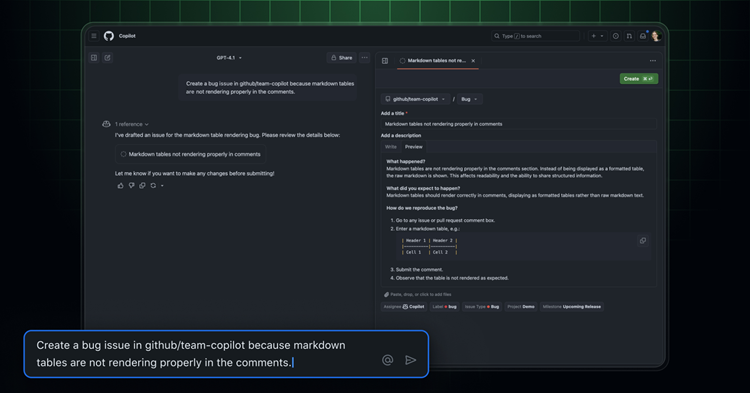Click the send arrow in prompt box

coord(410,360)
